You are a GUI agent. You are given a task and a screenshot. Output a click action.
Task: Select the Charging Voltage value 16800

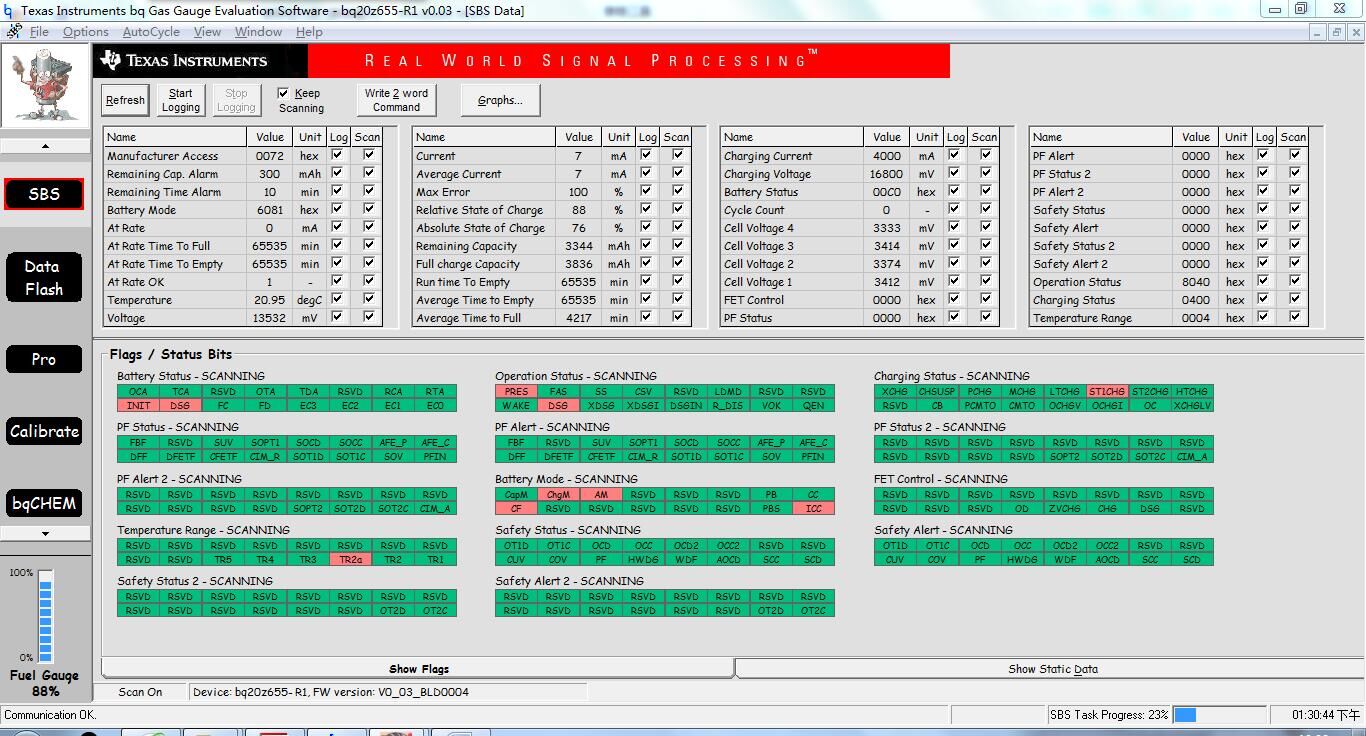(886, 174)
